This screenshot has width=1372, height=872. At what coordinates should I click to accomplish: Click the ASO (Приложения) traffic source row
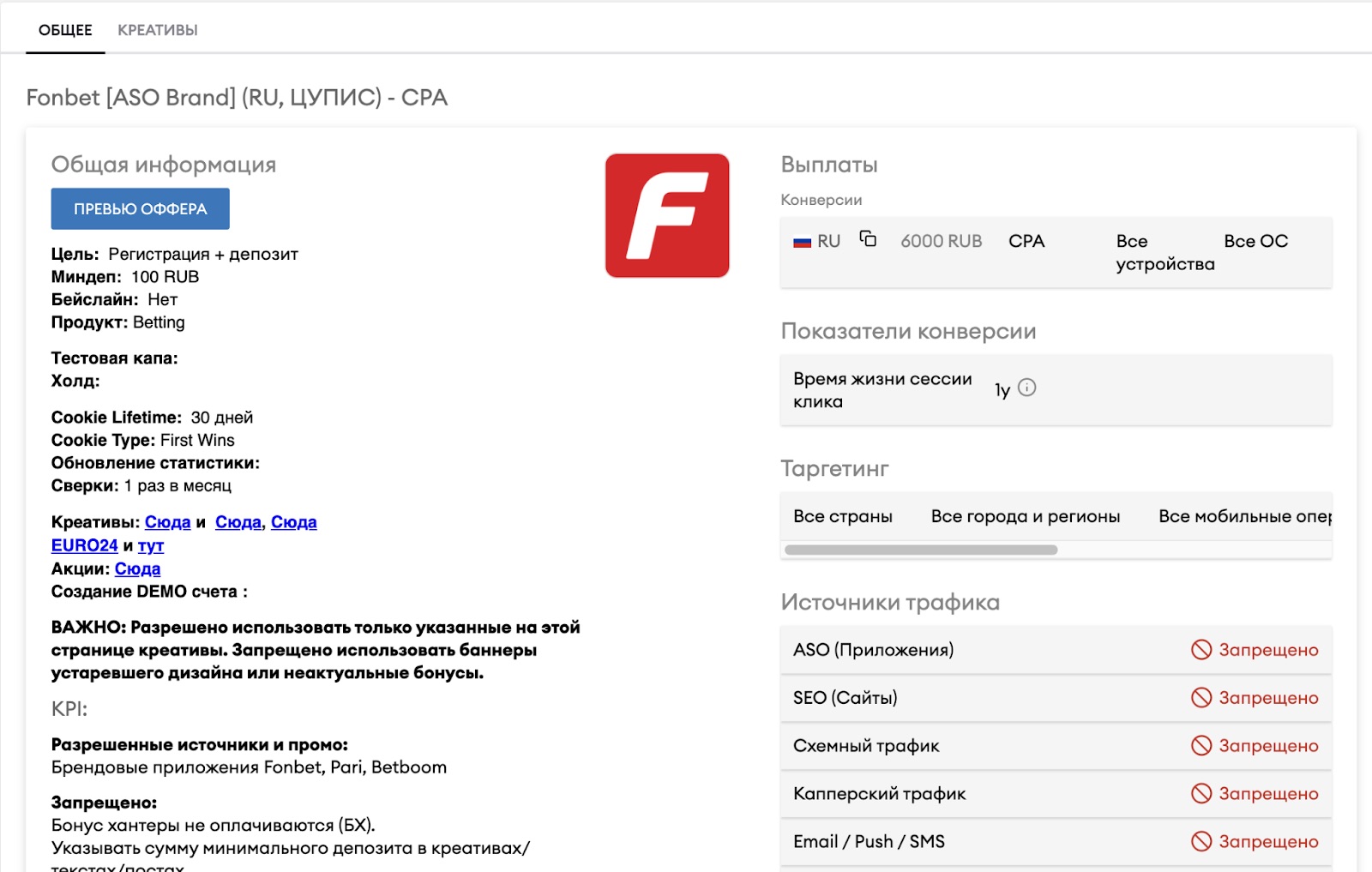(1056, 650)
